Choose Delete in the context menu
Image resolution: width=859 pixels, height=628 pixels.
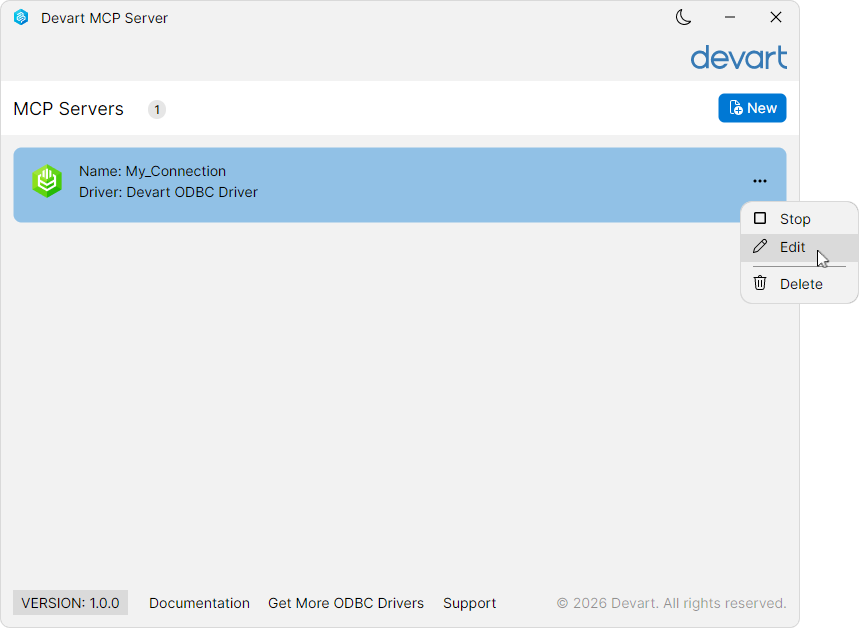(x=799, y=284)
